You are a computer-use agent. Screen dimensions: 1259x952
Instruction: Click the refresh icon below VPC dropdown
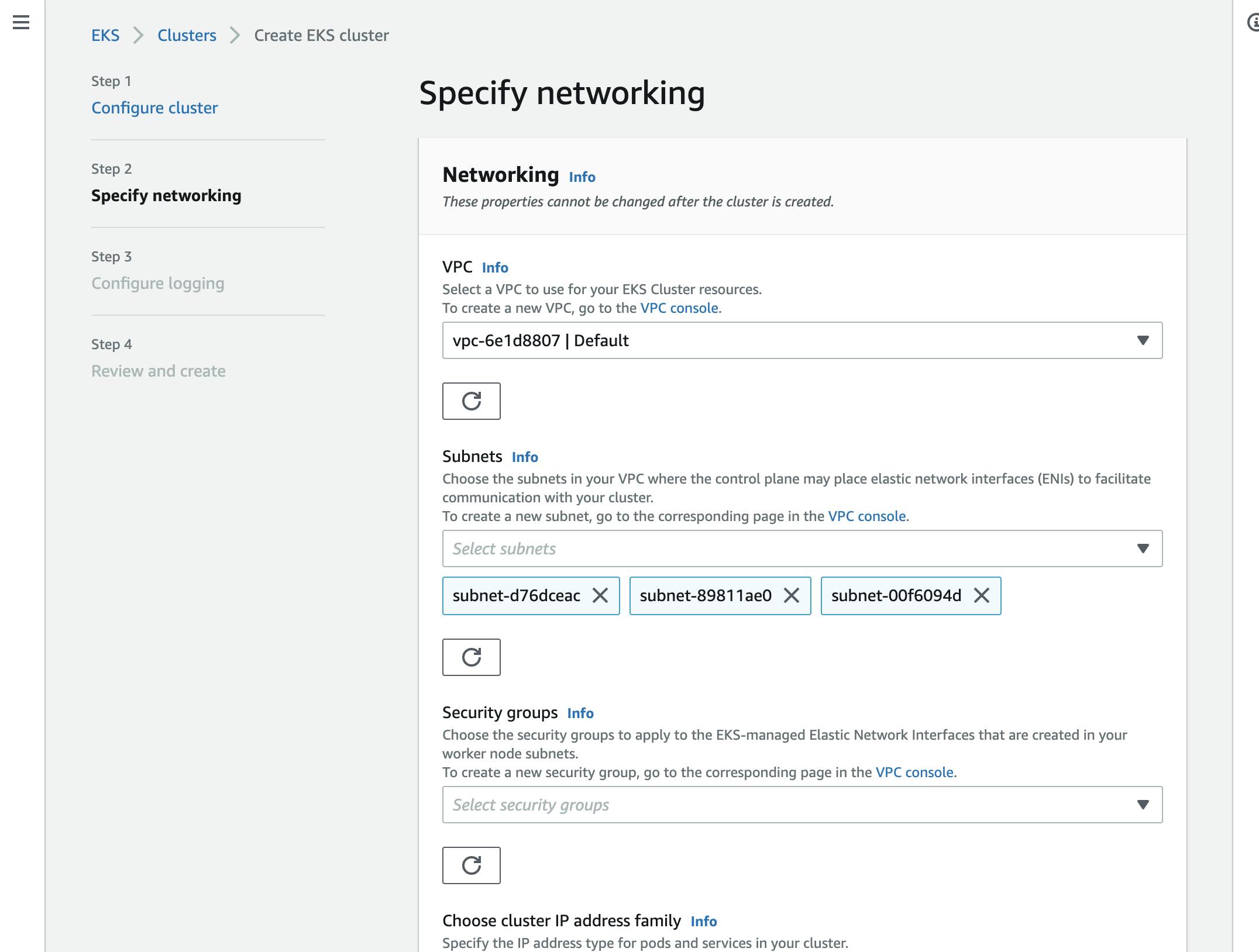[x=472, y=400]
